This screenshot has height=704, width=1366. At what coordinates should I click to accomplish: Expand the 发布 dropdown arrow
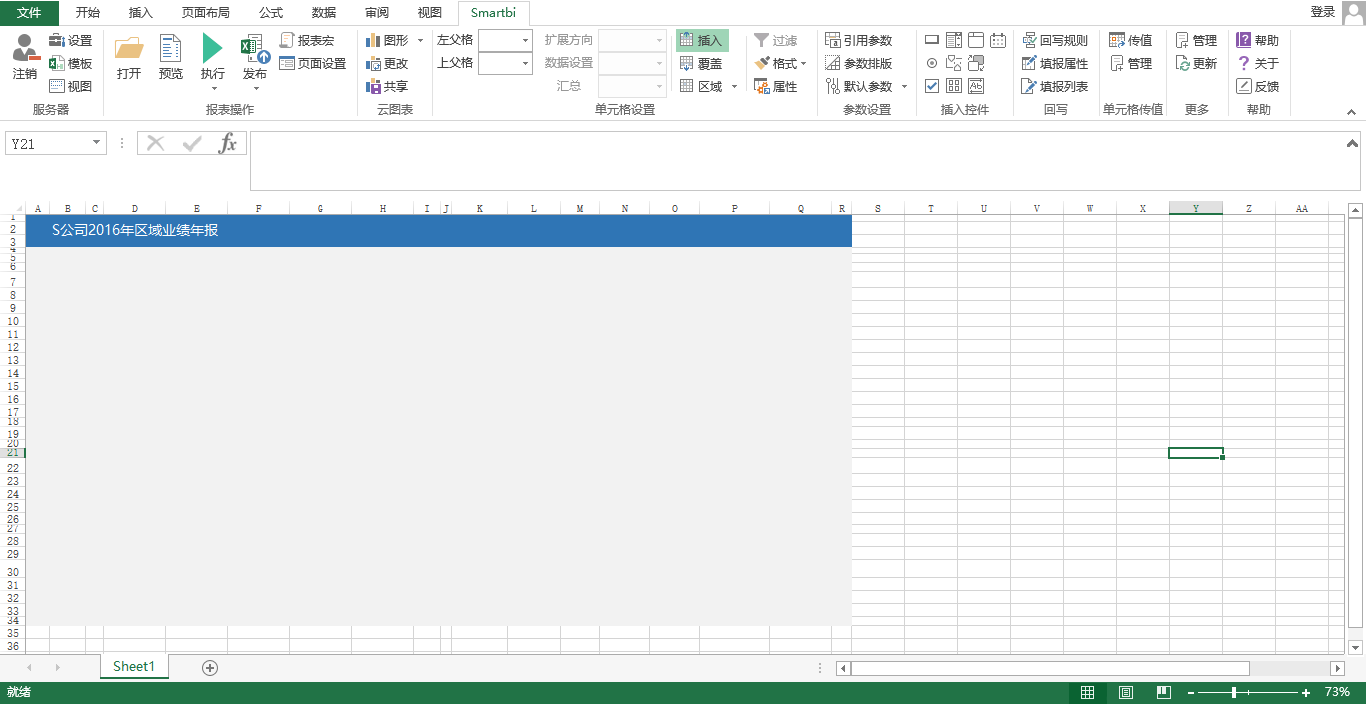click(x=255, y=88)
